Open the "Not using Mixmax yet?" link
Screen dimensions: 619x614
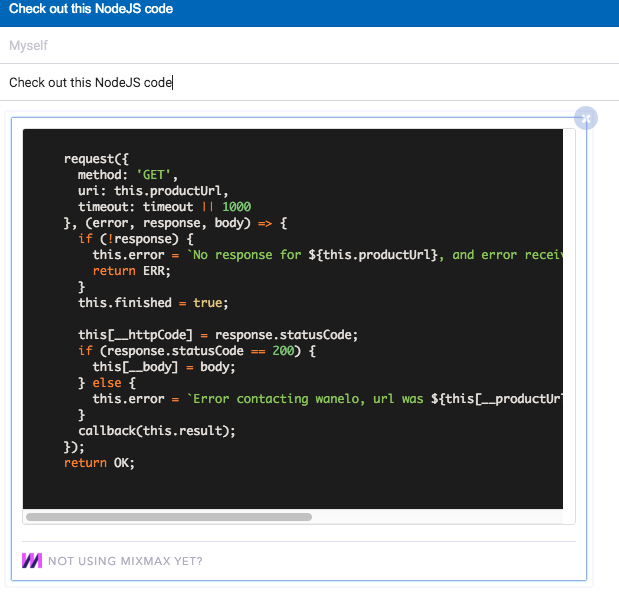pyautogui.click(x=125, y=561)
